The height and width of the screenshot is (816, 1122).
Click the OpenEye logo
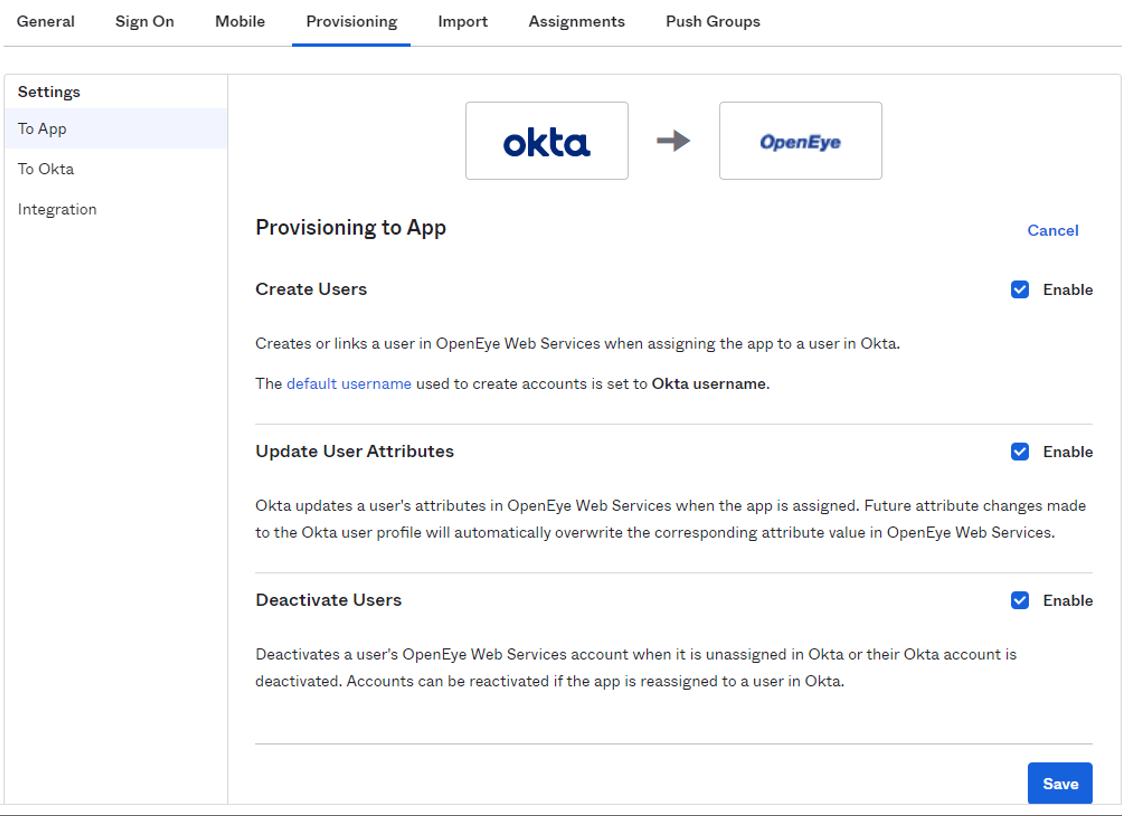coord(800,141)
